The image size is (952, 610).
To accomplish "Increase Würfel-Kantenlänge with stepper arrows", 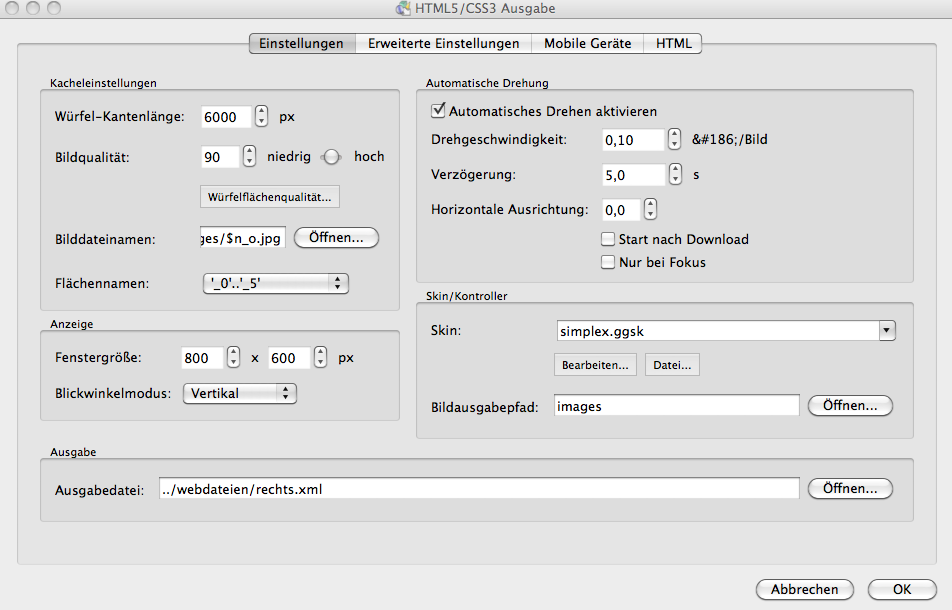I will 262,111.
